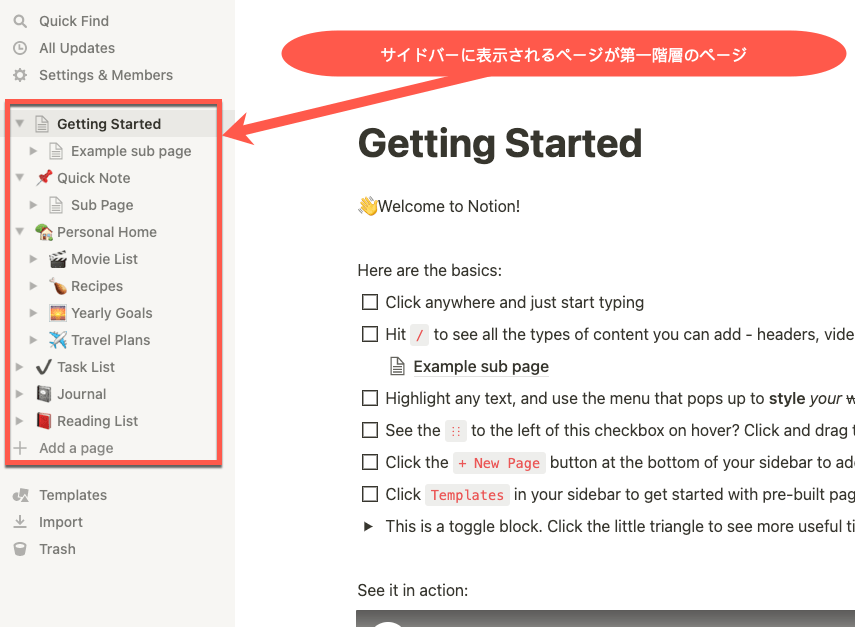Expand the Sub Page arrow in sidebar

point(33,205)
